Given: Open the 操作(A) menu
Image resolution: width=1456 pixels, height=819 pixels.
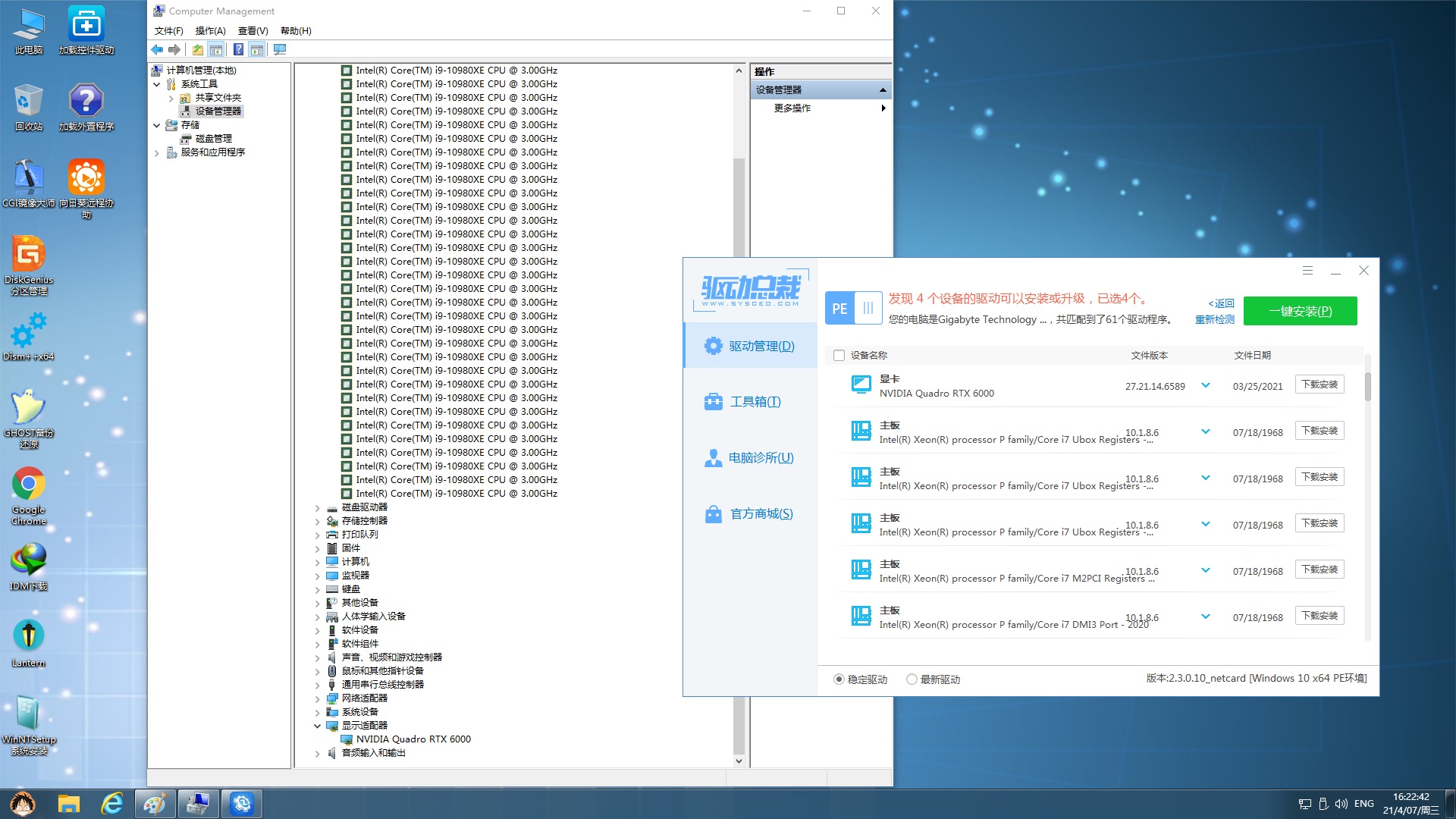Looking at the screenshot, I should tap(210, 31).
